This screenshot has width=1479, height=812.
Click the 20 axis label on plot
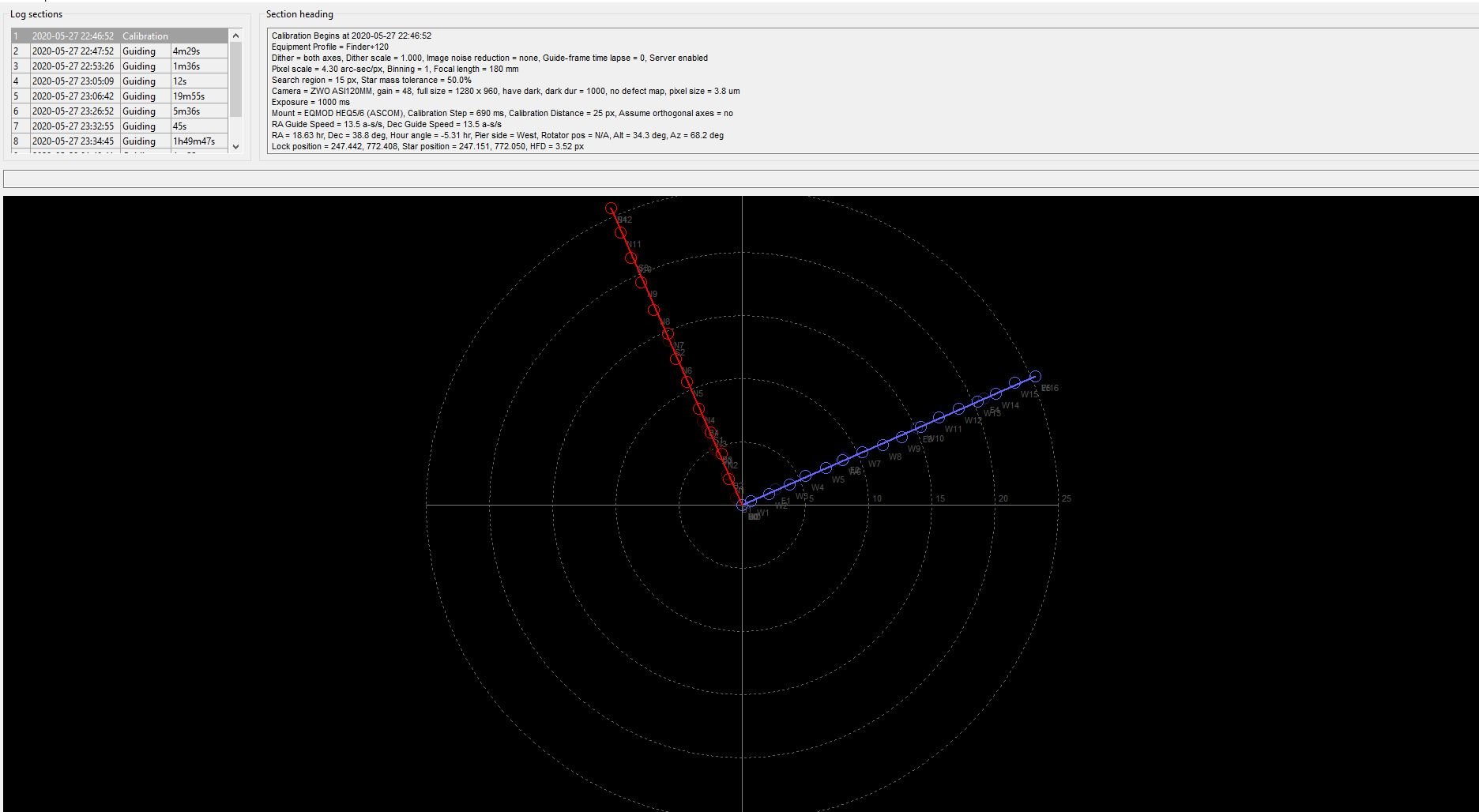click(1003, 498)
